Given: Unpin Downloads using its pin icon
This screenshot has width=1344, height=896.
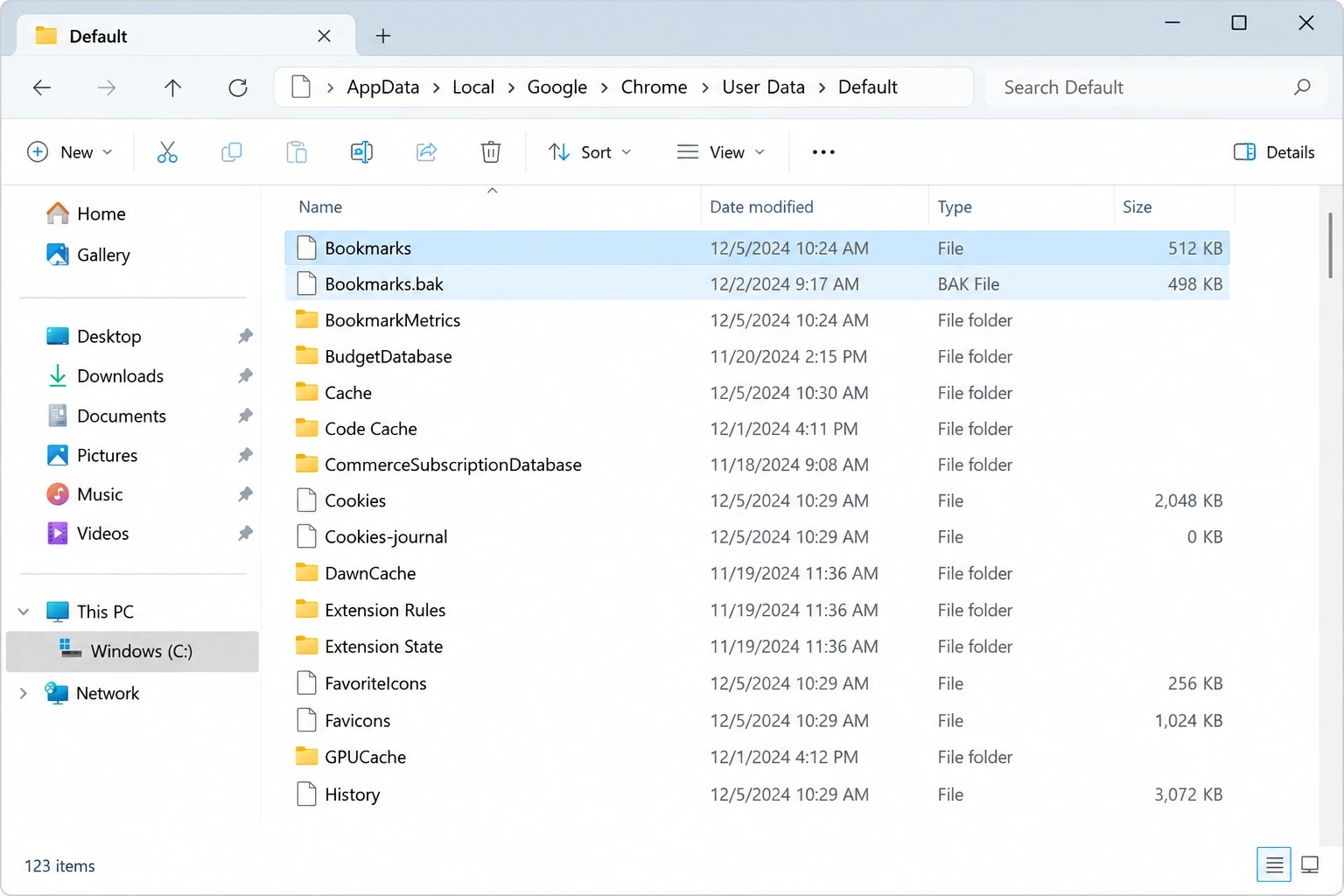Looking at the screenshot, I should coord(245,375).
